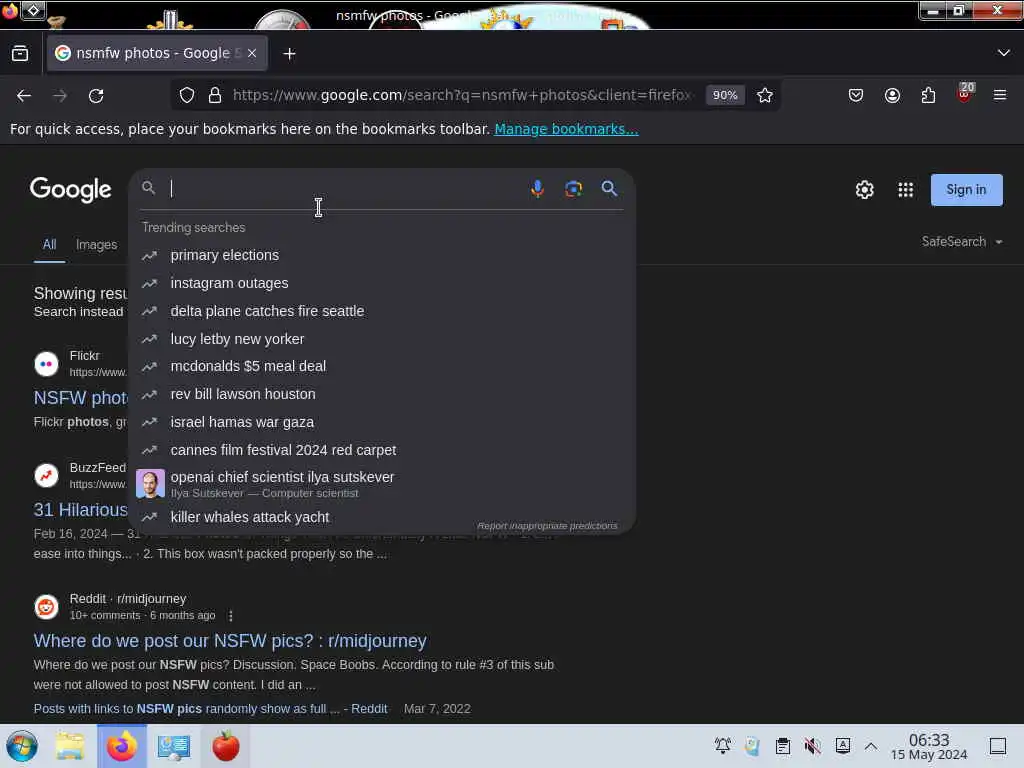Open the Firefox account icon
The height and width of the screenshot is (768, 1024).
(x=892, y=95)
